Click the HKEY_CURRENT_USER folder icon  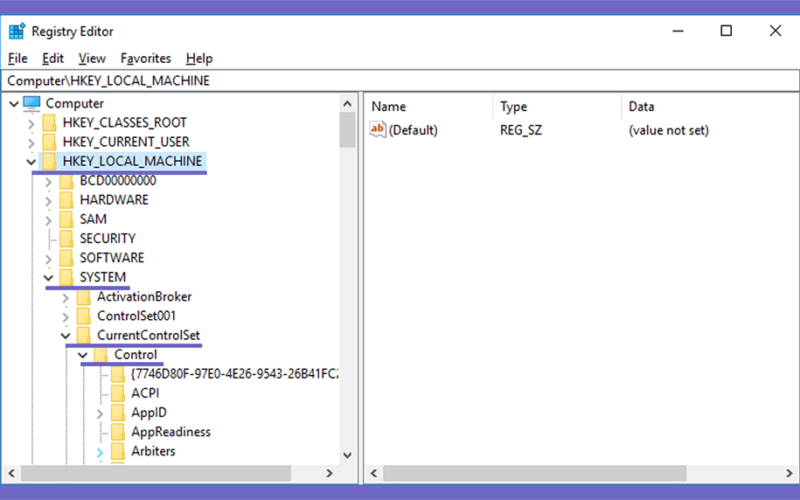(49, 142)
